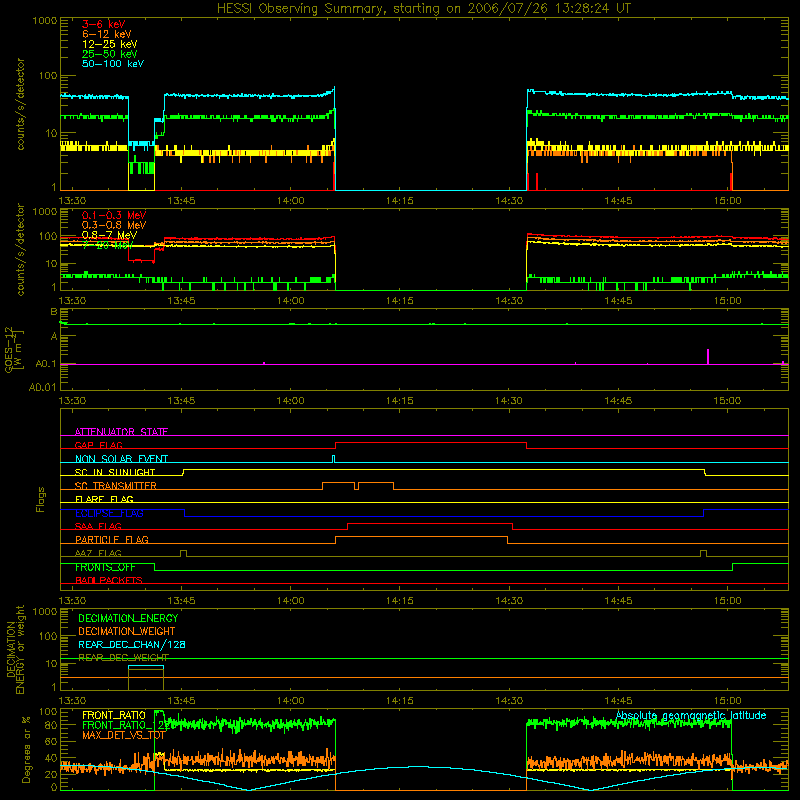Image resolution: width=800 pixels, height=800 pixels.
Task: Click the DECIMATION ENERGY or weight axis label
Action: 15,649
